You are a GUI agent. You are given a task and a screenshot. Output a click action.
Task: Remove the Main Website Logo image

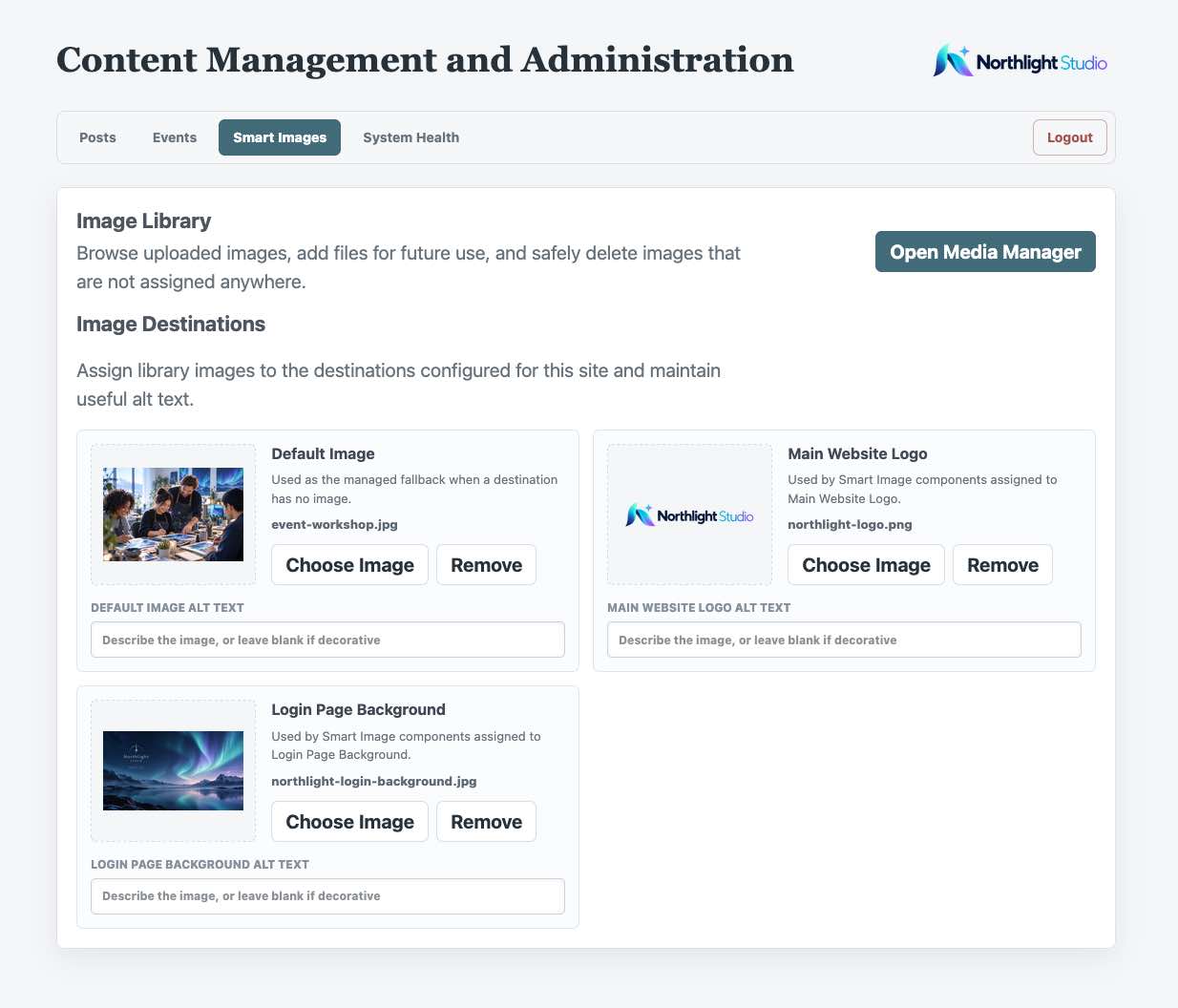[x=1002, y=565]
